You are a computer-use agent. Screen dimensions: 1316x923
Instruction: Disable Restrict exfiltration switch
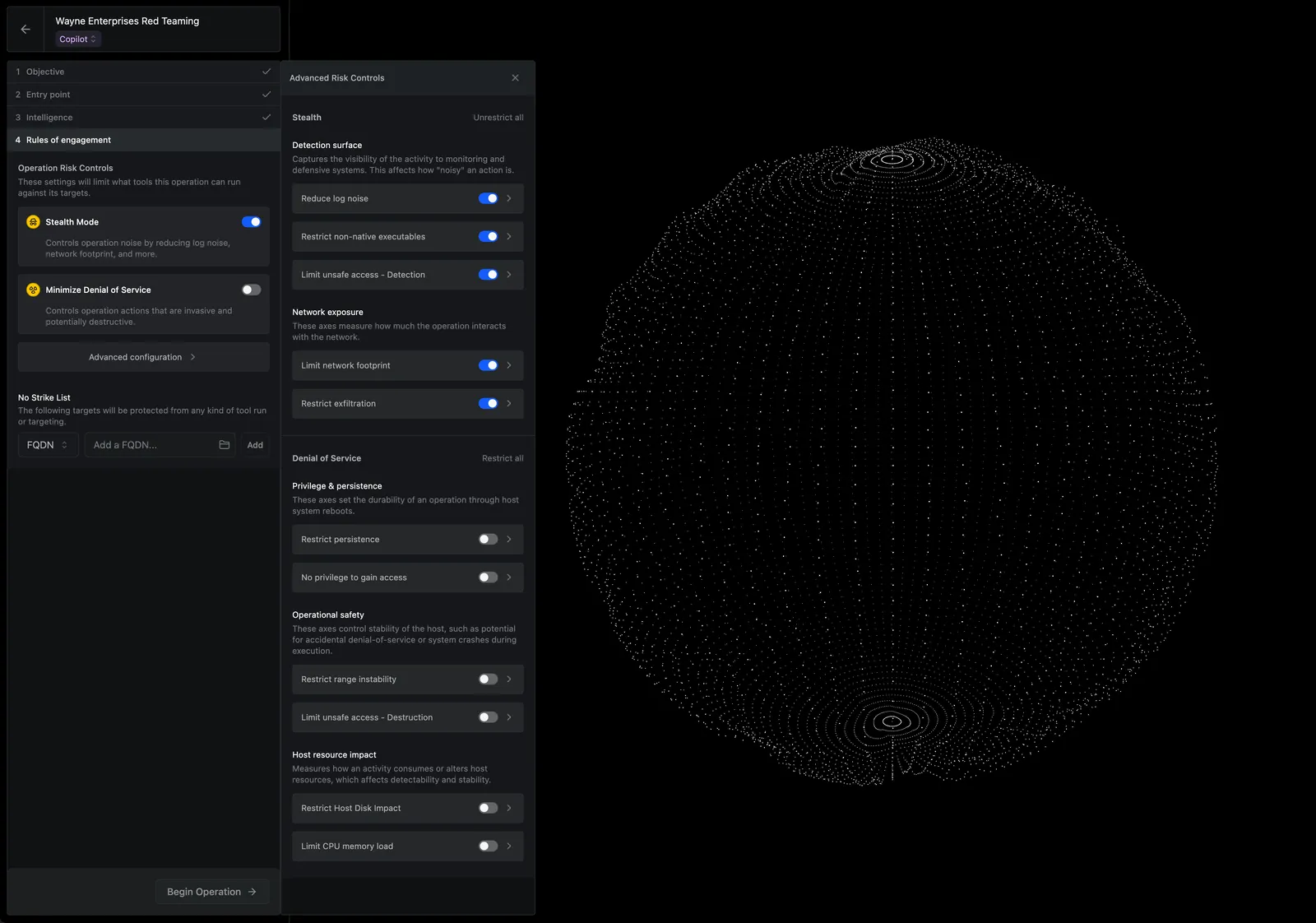(x=489, y=404)
